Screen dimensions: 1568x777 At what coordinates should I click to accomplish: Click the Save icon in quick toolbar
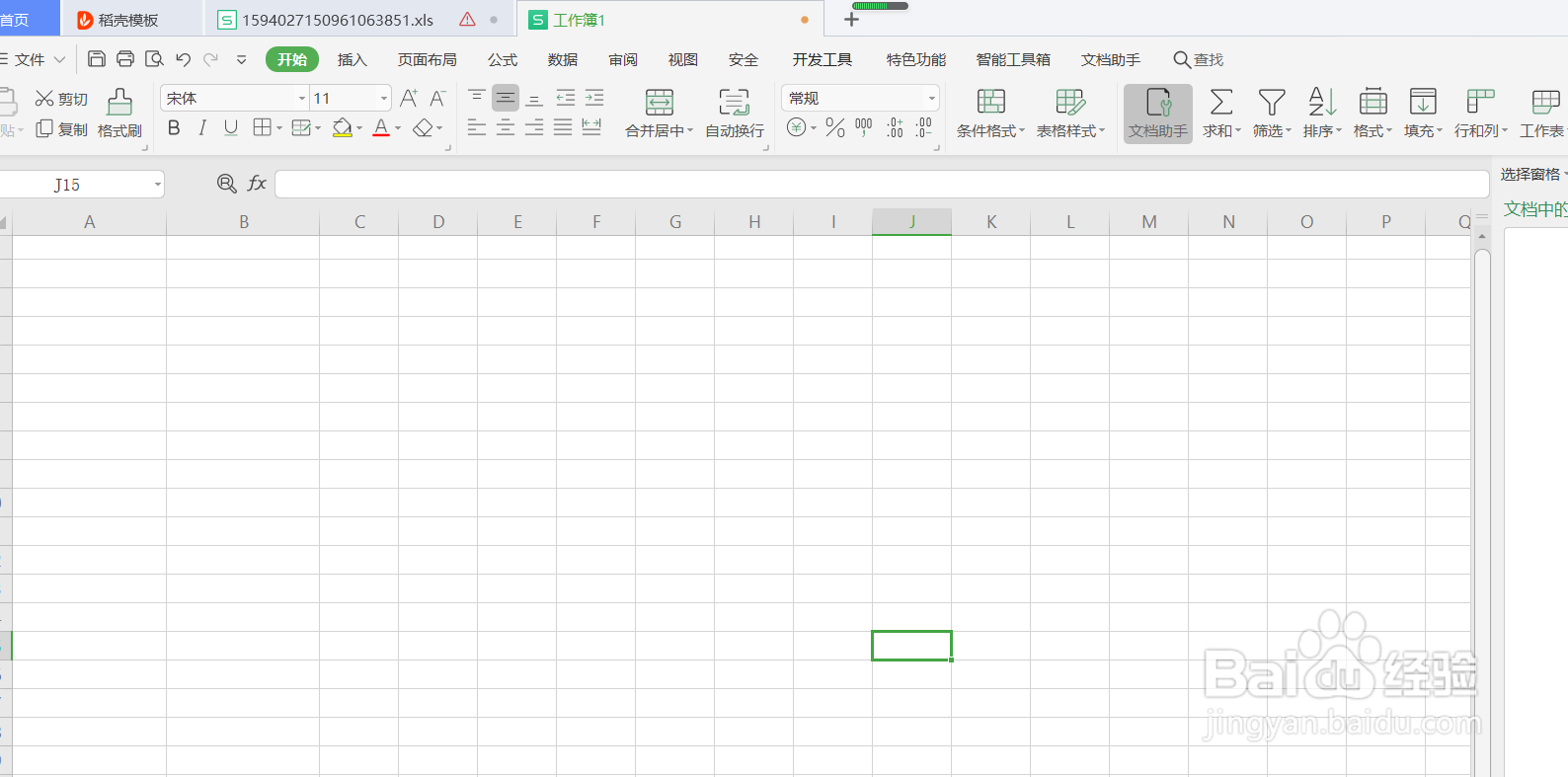96,59
